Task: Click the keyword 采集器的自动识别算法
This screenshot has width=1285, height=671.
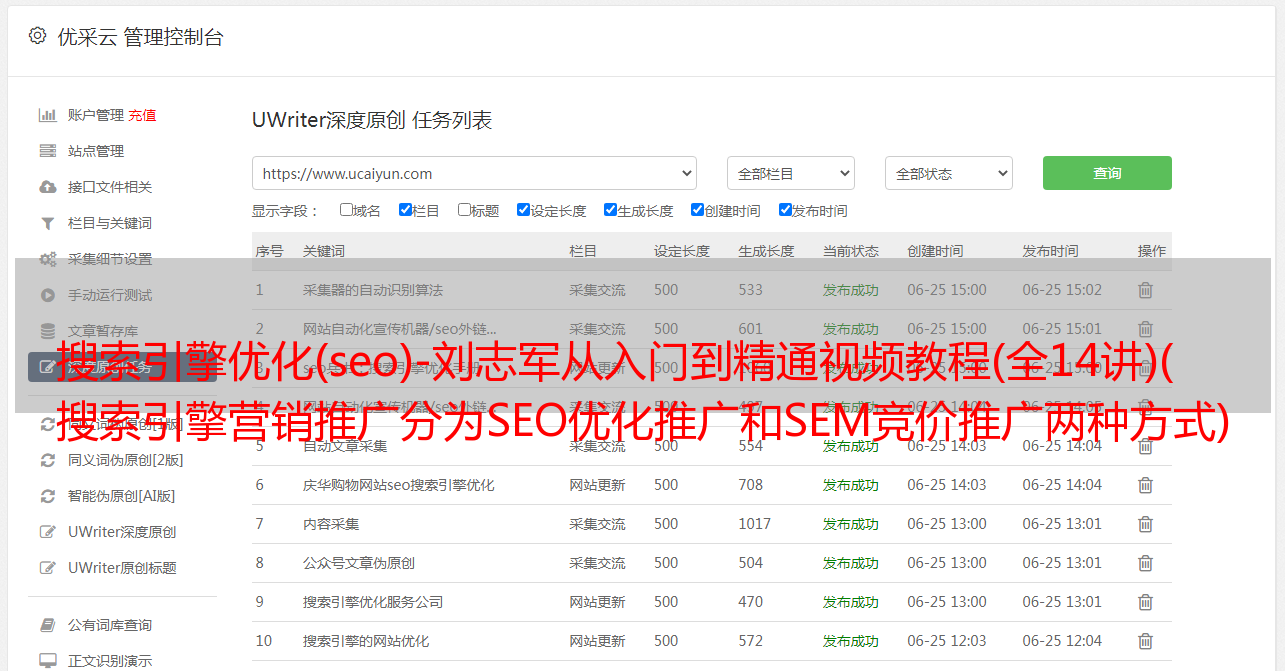Action: click(373, 290)
